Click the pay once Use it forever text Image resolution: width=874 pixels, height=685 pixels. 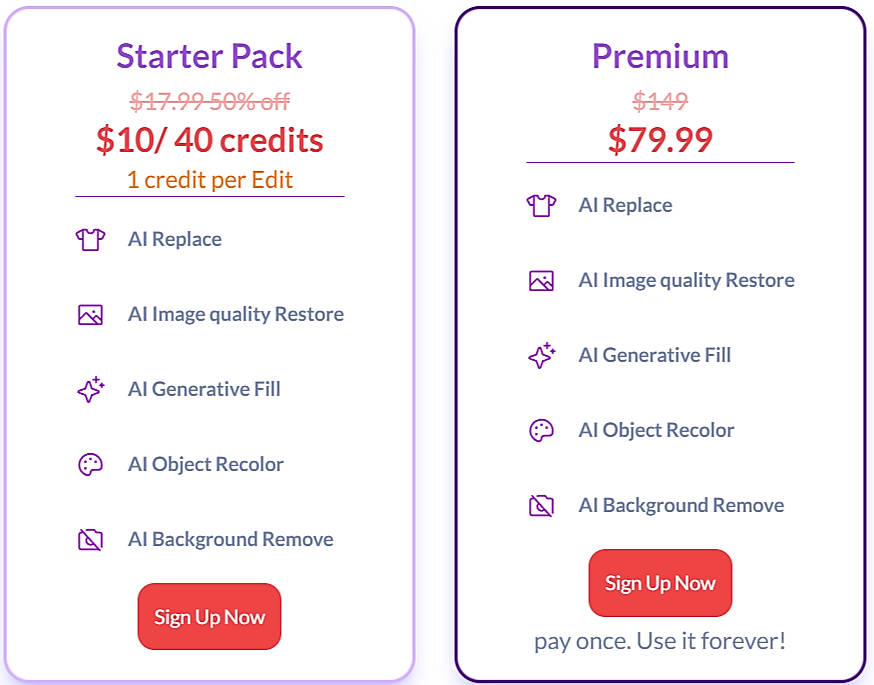click(660, 641)
